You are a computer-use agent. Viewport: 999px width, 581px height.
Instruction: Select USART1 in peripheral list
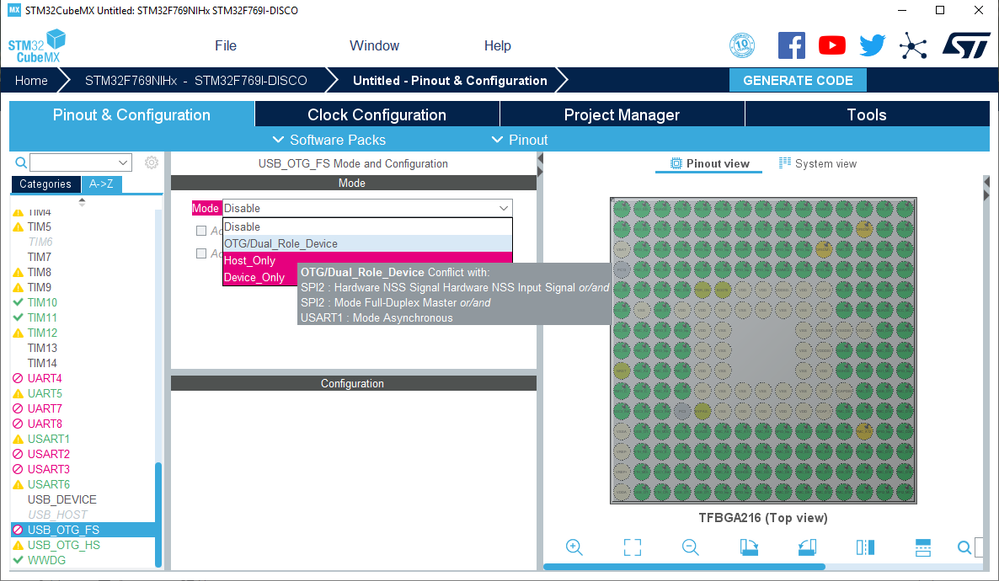pyautogui.click(x=48, y=439)
